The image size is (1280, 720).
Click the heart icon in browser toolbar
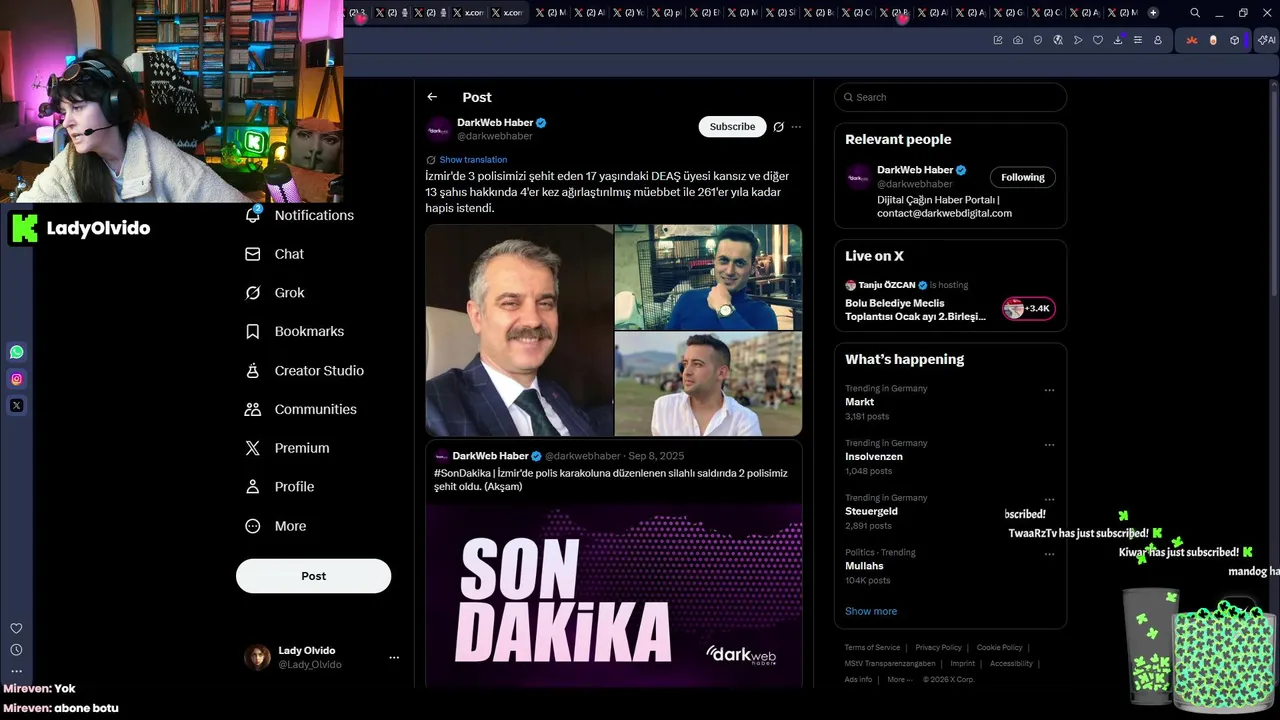(x=1098, y=40)
